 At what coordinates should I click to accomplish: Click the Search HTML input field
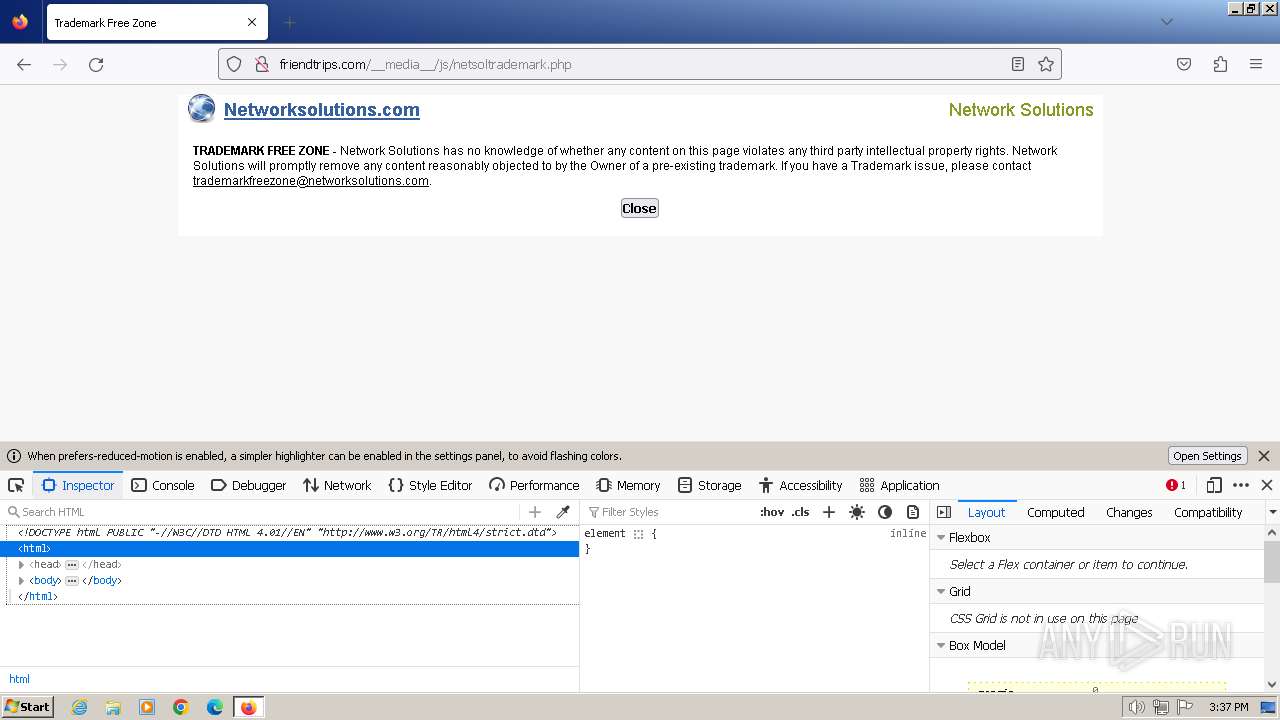(x=262, y=512)
